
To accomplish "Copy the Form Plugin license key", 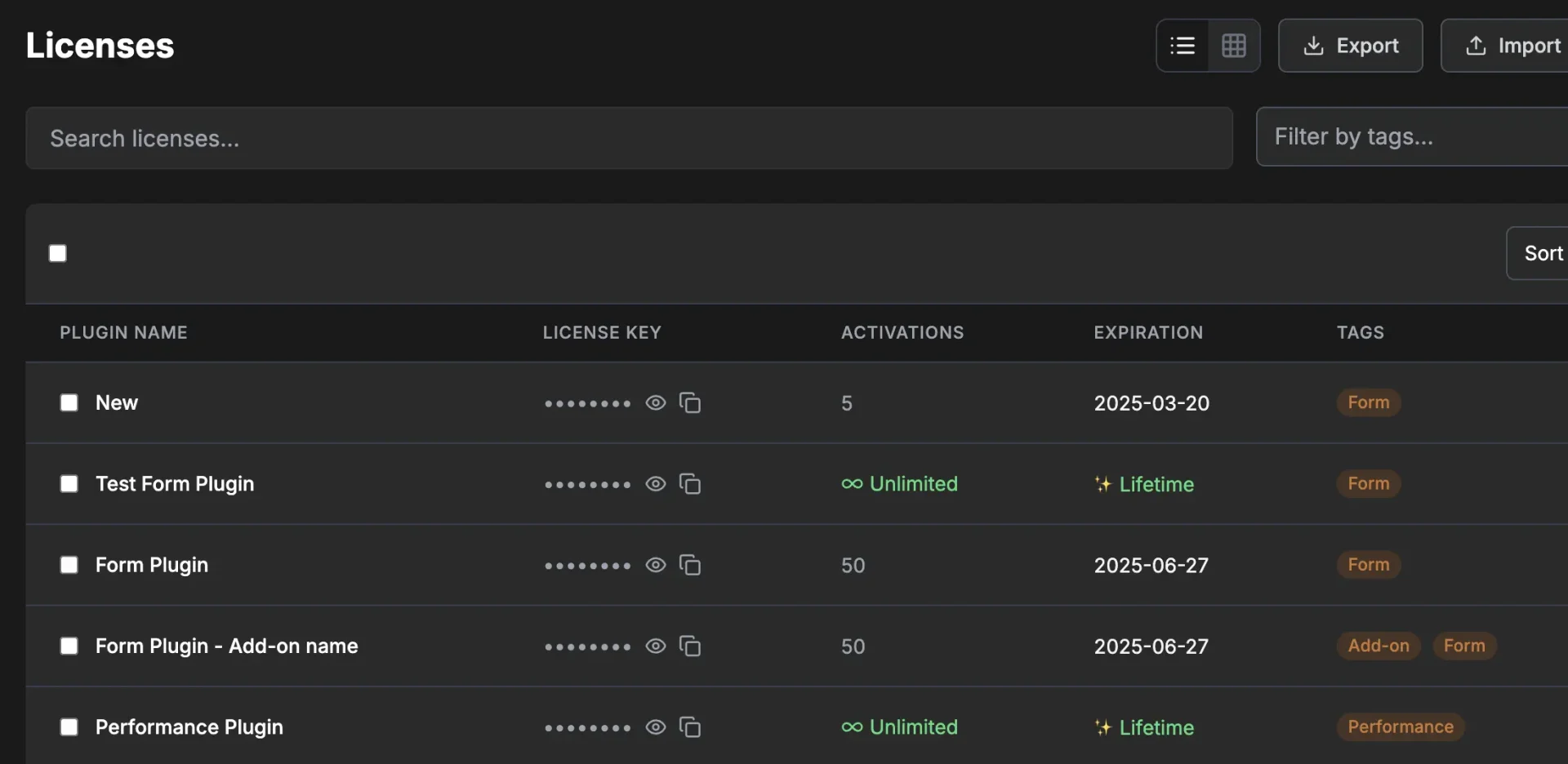I will click(690, 565).
